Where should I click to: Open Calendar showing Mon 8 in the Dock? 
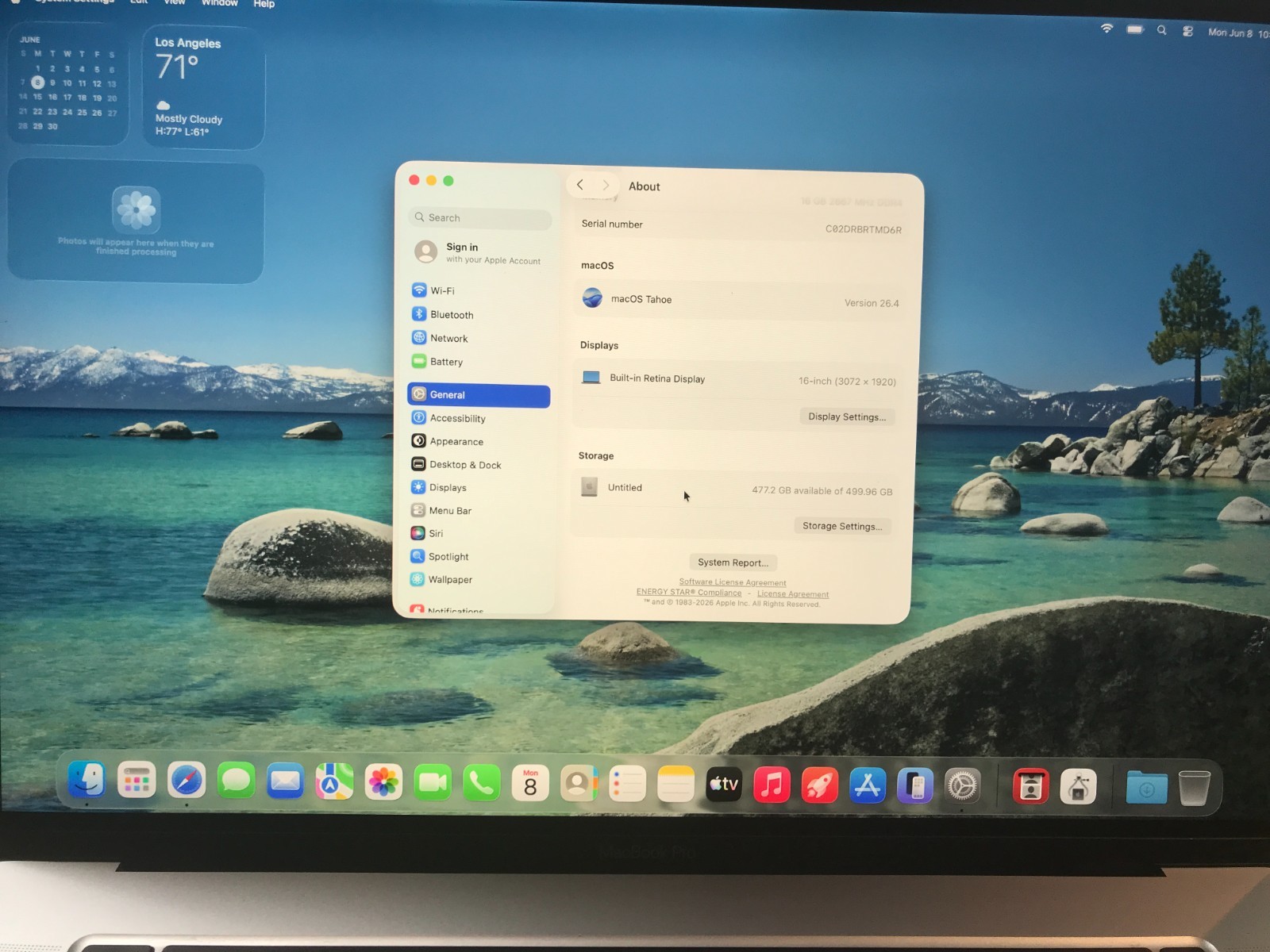click(530, 784)
